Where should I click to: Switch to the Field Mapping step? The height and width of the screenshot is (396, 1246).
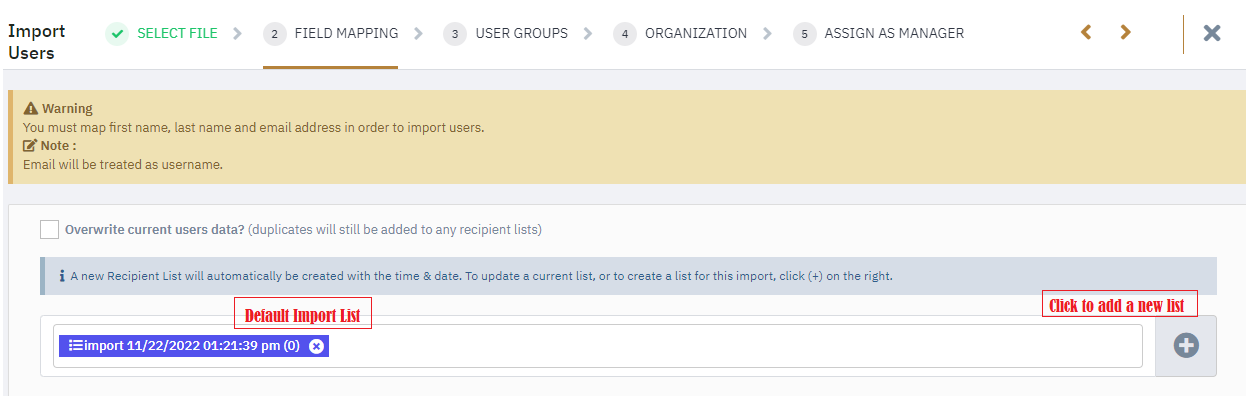point(346,33)
